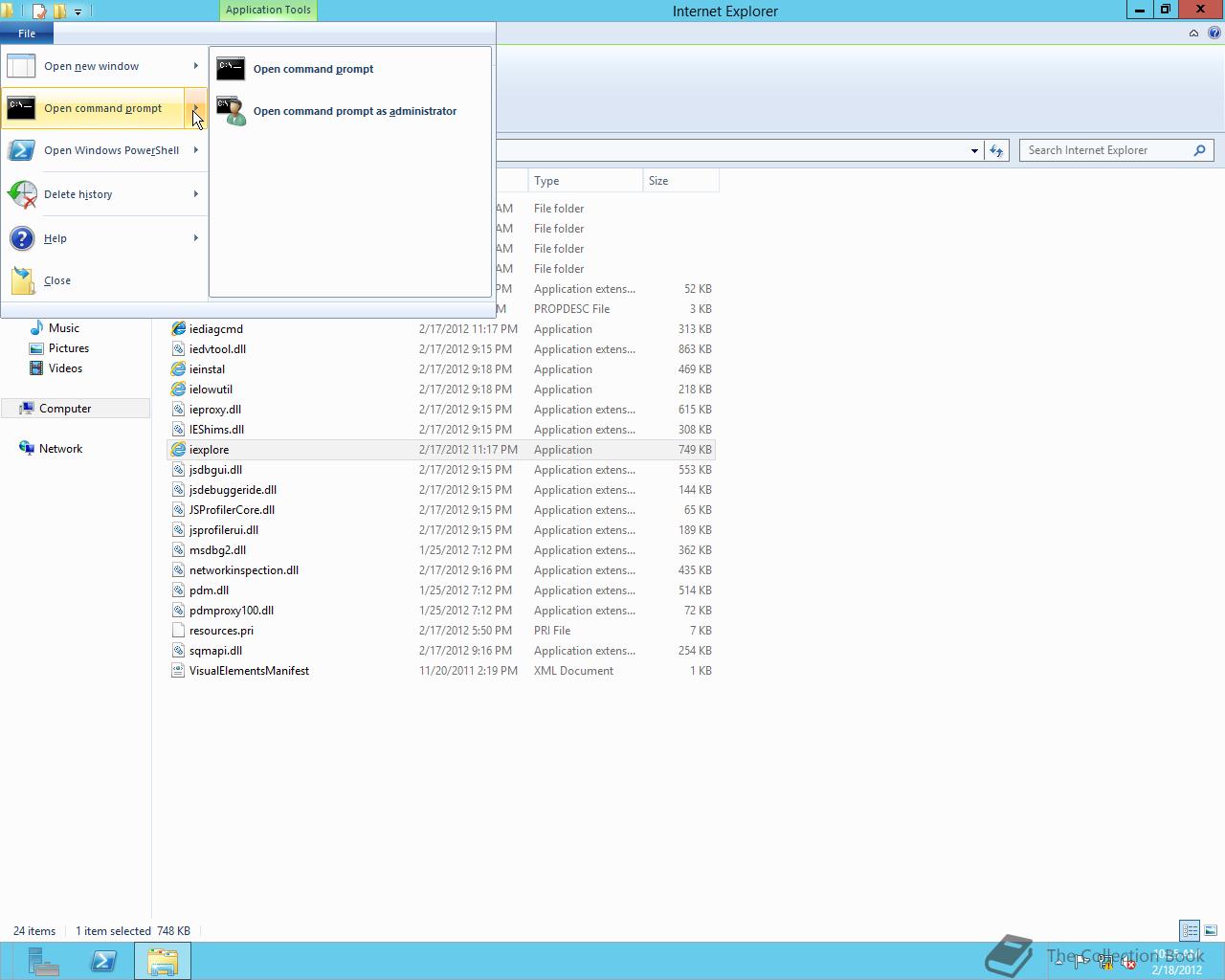The image size is (1225, 980).
Task: Launch PowerShell from the taskbar
Action: tap(103, 961)
